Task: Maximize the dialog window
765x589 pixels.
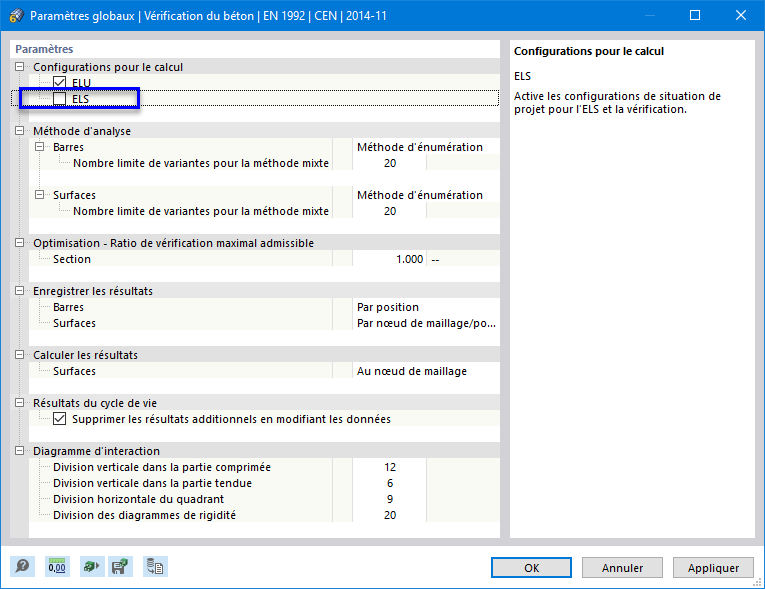Action: tap(695, 16)
